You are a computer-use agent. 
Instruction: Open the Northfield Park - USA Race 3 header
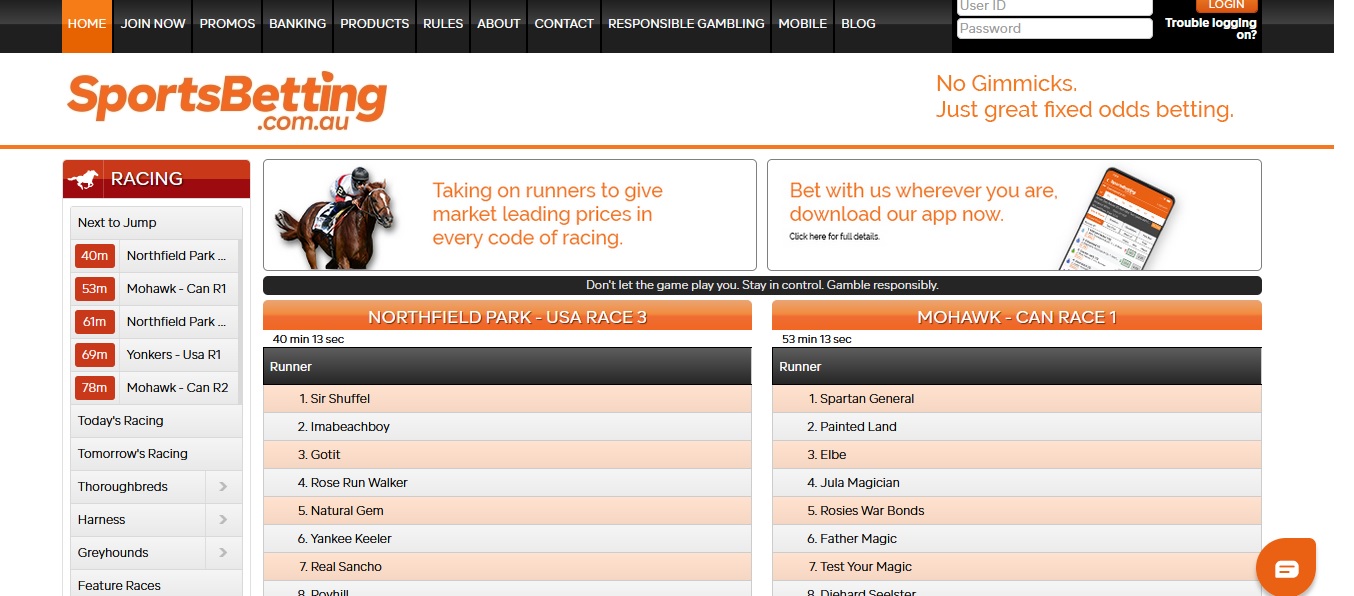pyautogui.click(x=507, y=317)
